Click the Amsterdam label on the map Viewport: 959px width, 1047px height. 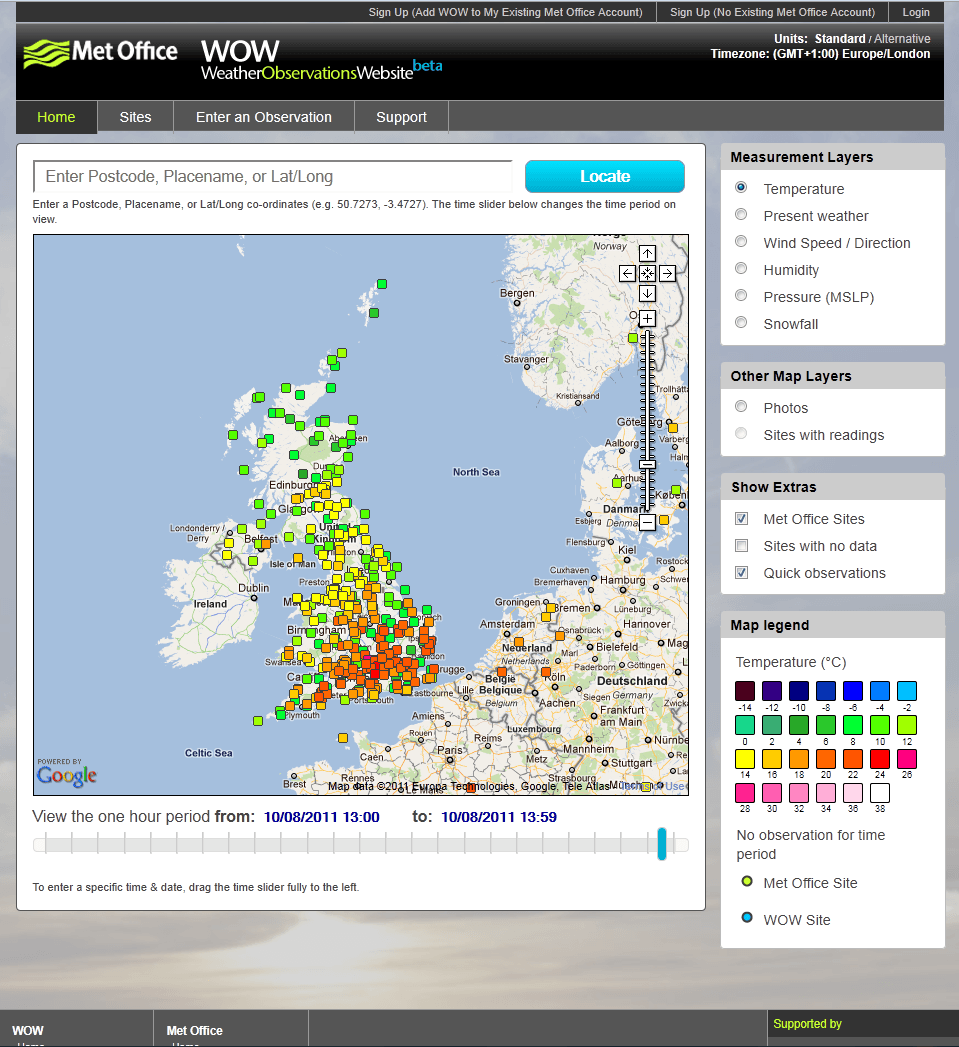(x=507, y=624)
